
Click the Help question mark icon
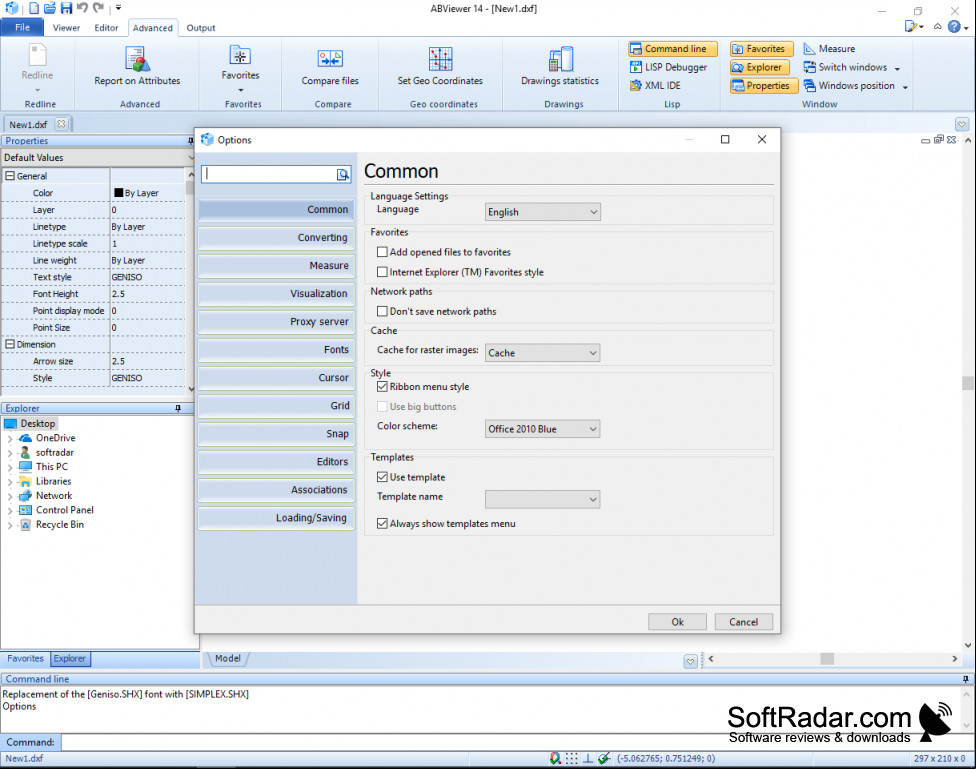954,26
